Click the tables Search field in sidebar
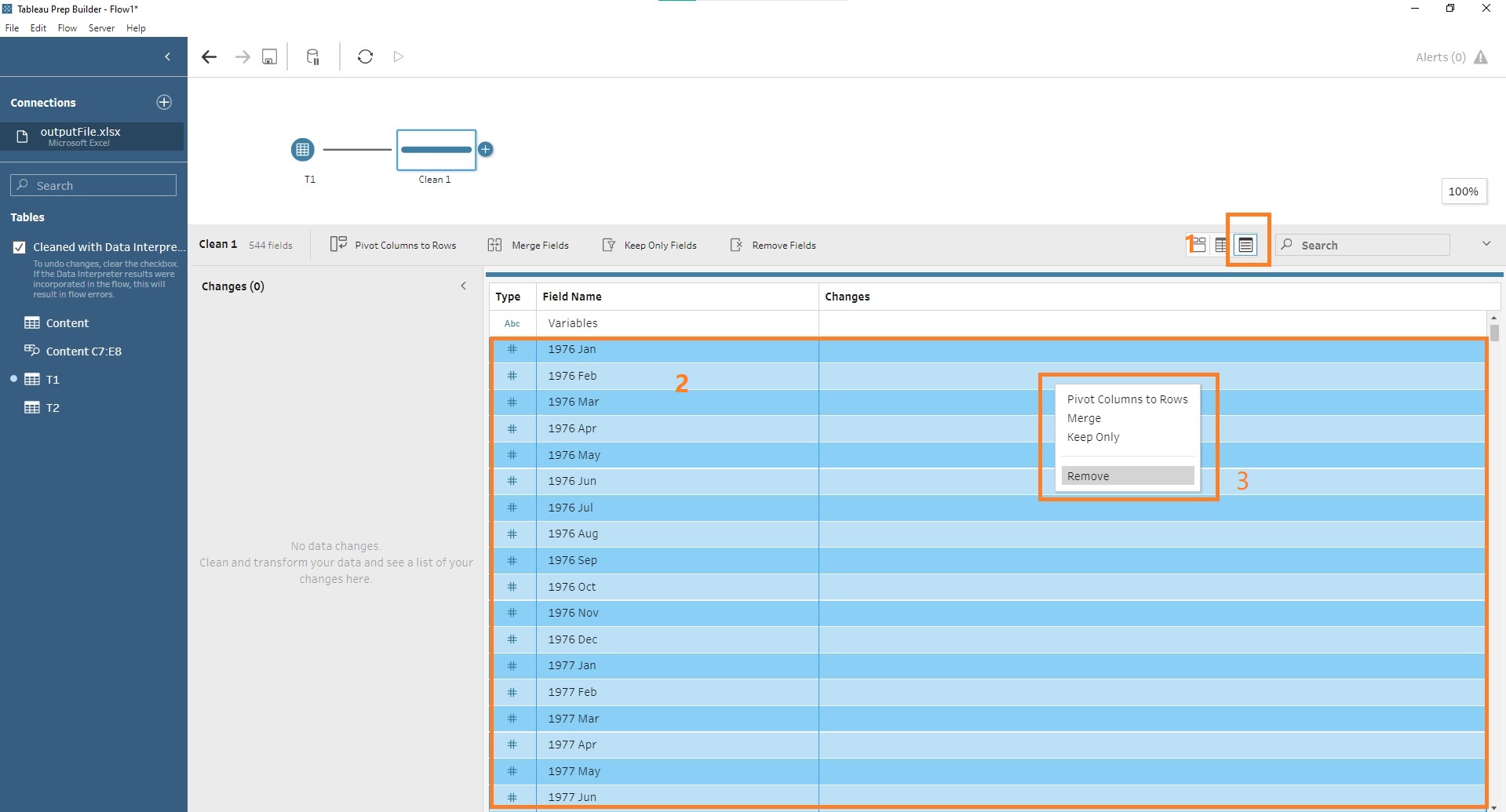This screenshot has width=1506, height=812. (93, 185)
